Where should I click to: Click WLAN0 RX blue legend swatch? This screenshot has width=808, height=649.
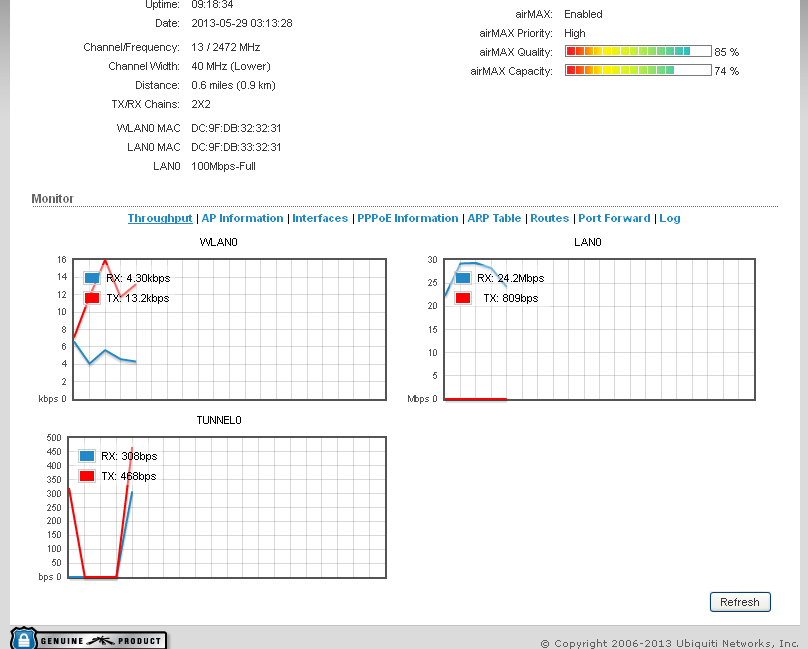pos(92,278)
